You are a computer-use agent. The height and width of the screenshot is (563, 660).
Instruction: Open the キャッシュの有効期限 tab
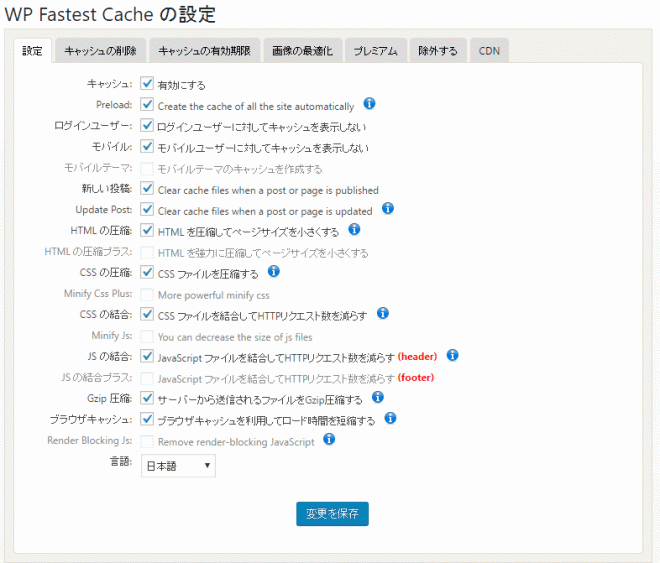click(205, 51)
